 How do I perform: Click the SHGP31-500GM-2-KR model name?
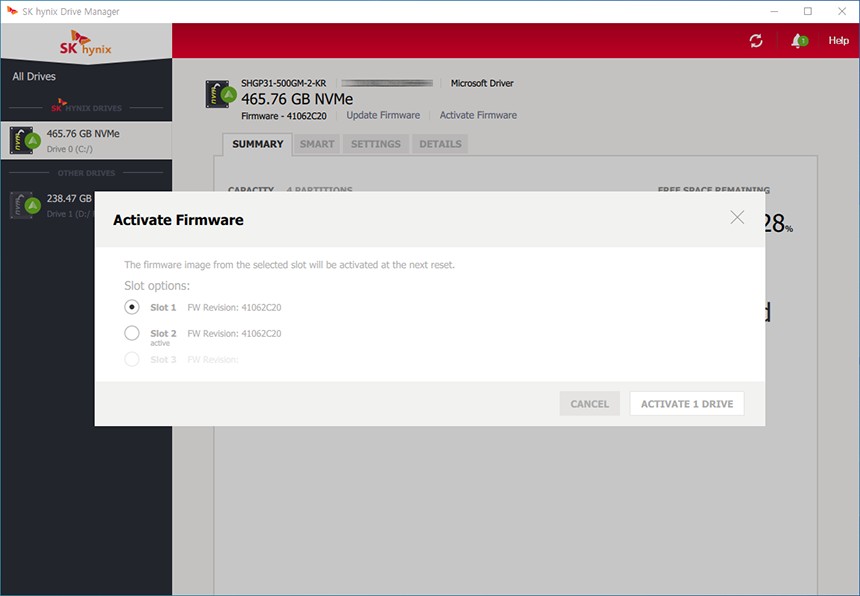[x=284, y=83]
